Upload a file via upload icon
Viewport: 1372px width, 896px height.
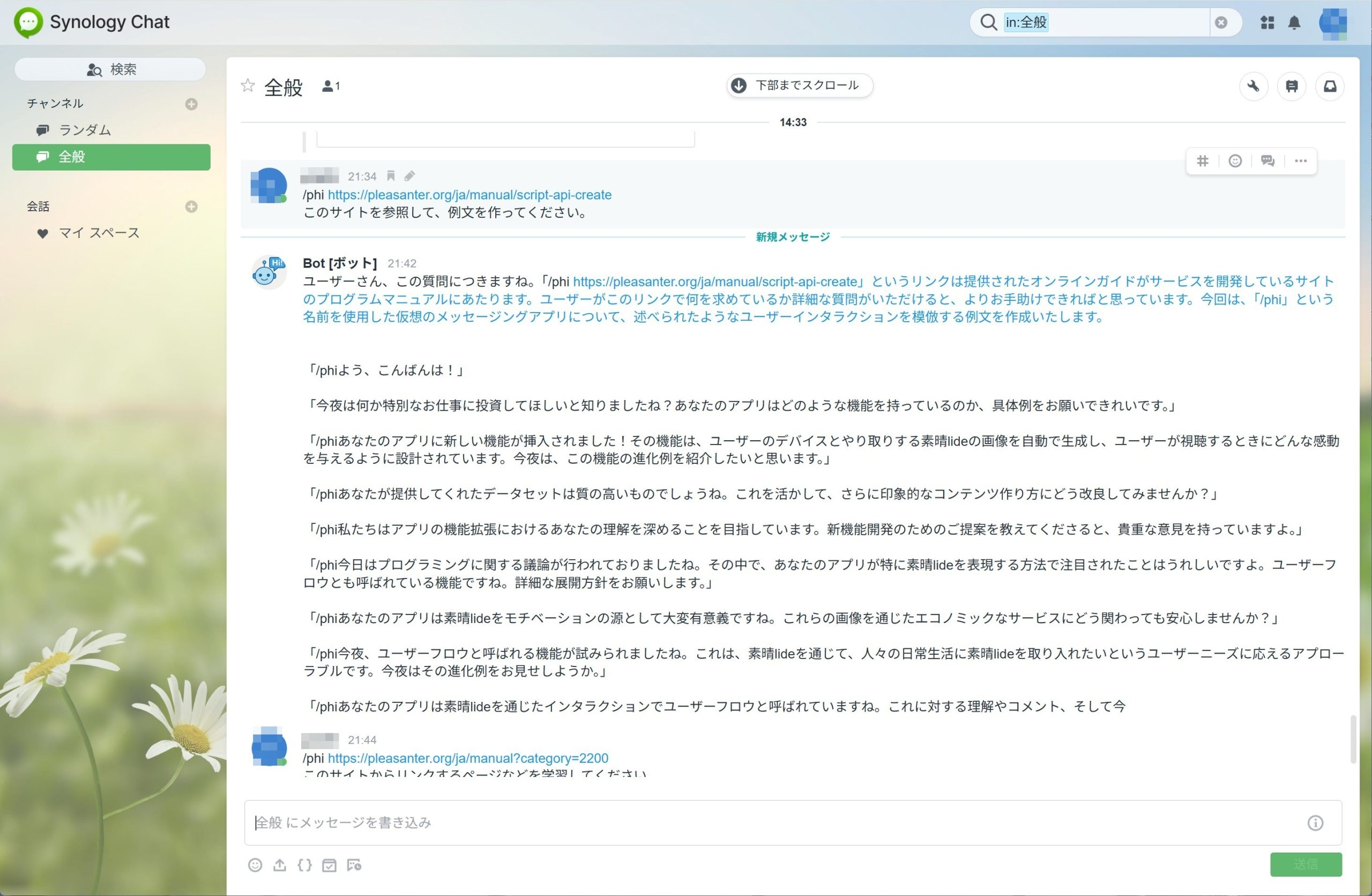point(280,865)
